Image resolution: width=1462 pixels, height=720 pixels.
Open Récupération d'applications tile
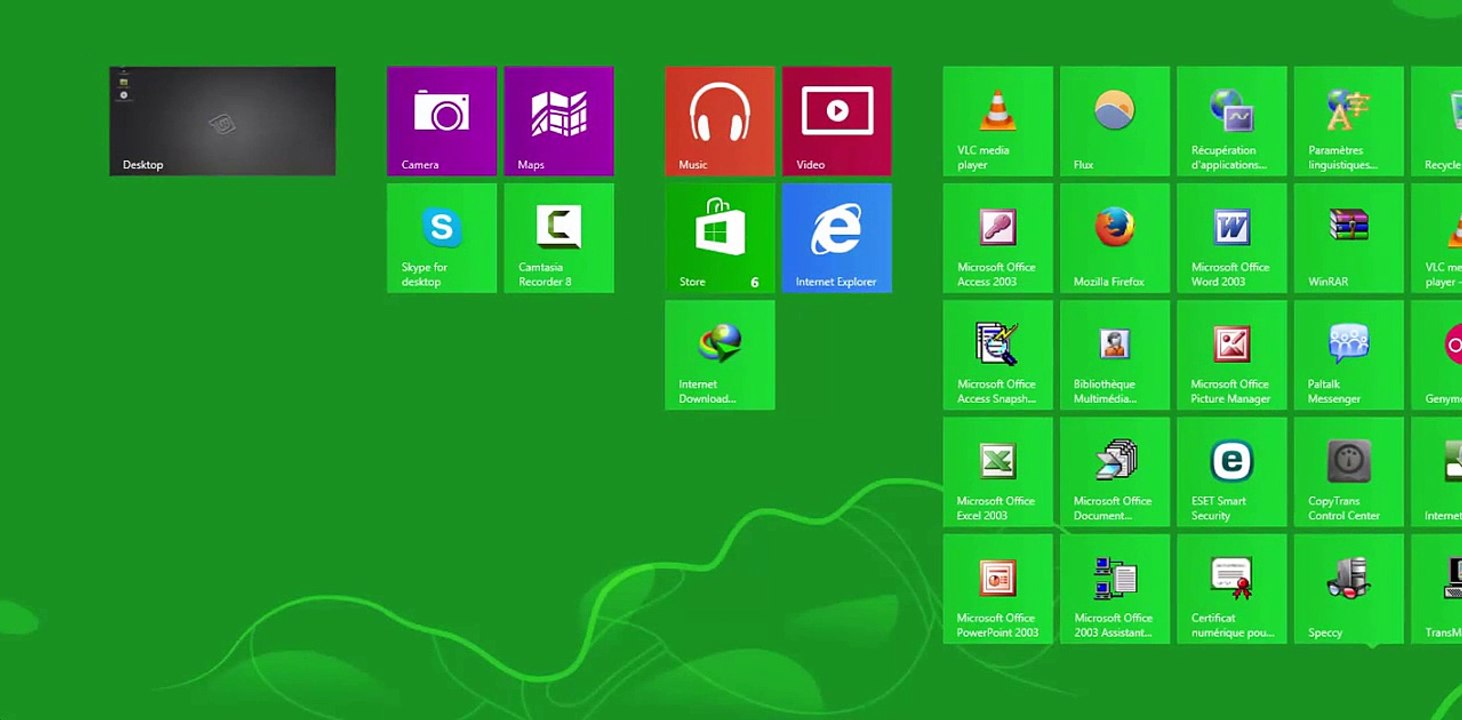1232,121
